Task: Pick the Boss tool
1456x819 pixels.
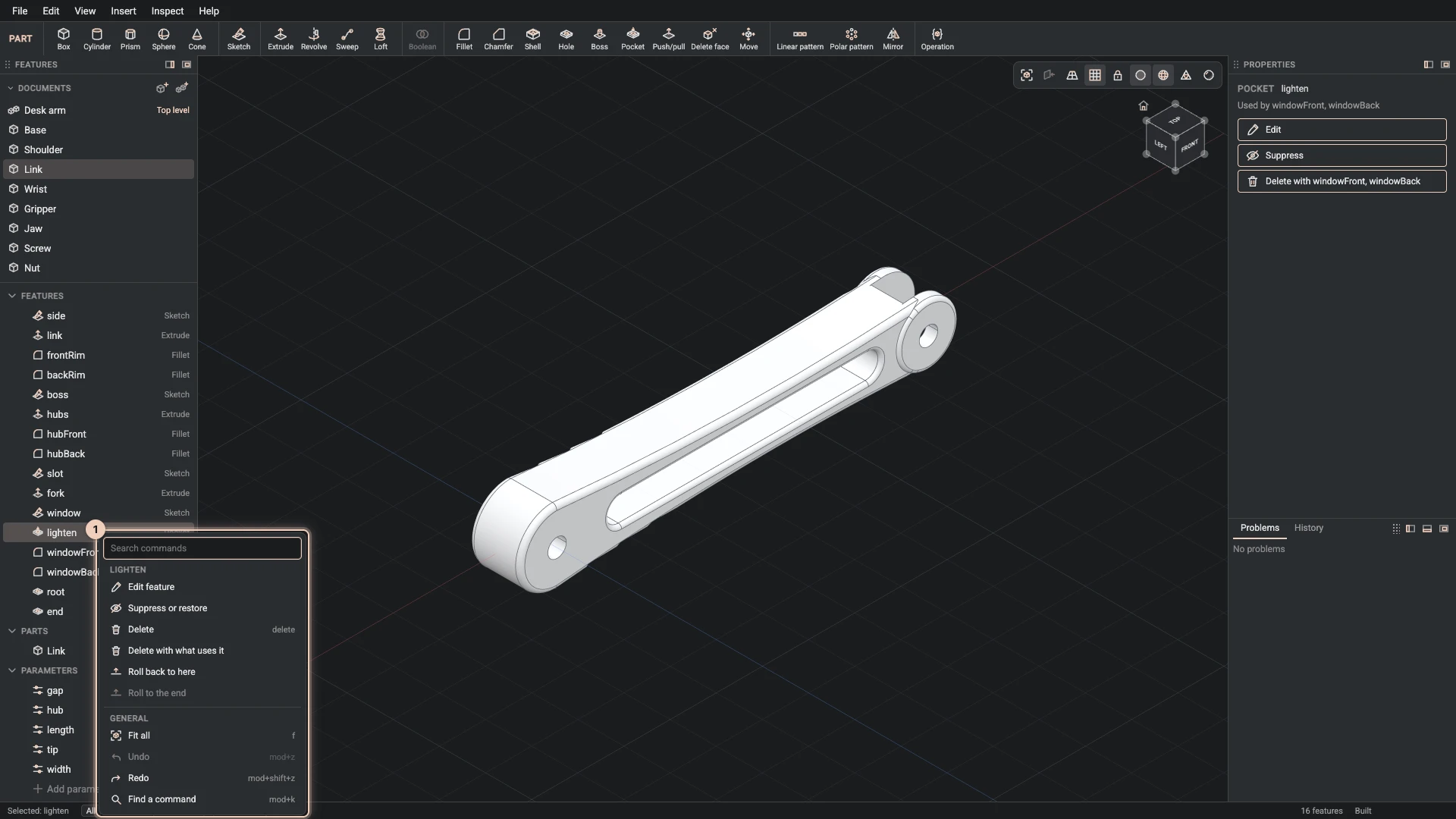Action: click(x=600, y=39)
